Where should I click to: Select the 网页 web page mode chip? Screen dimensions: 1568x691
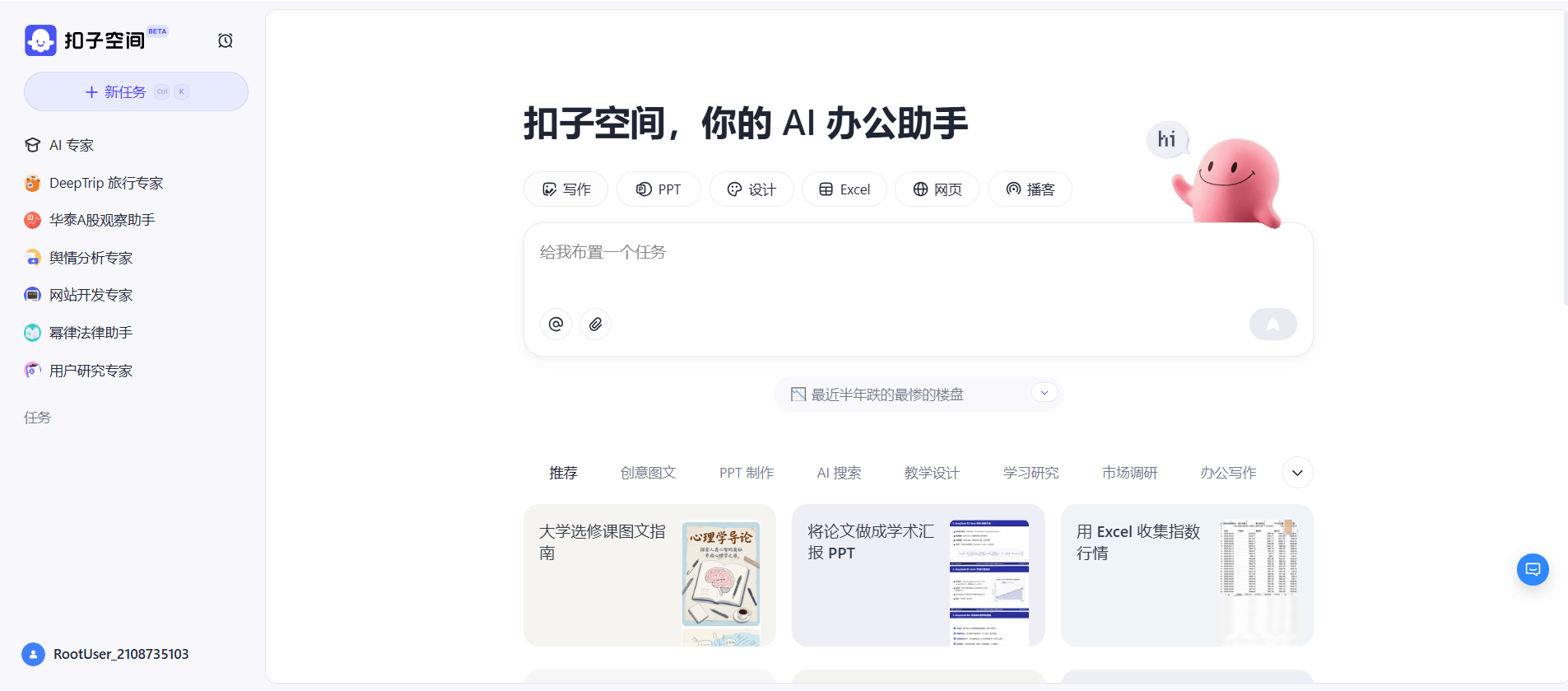(x=937, y=189)
